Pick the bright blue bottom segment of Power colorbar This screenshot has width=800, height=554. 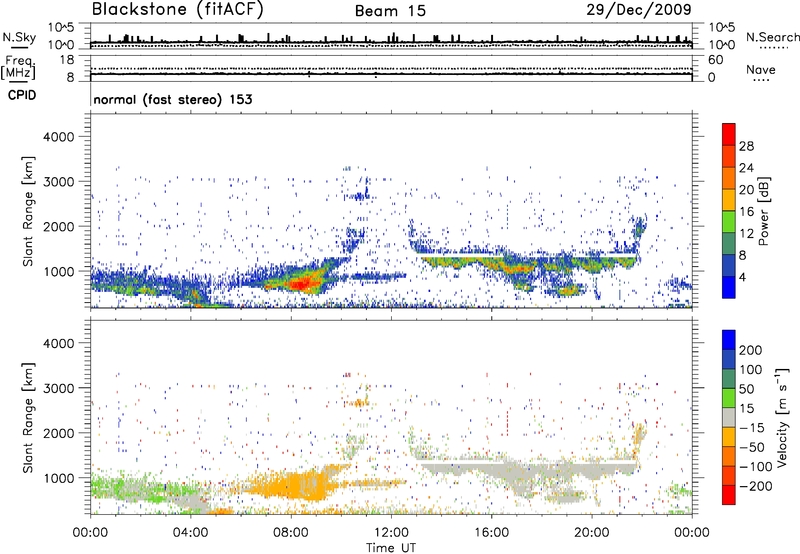[729, 287]
